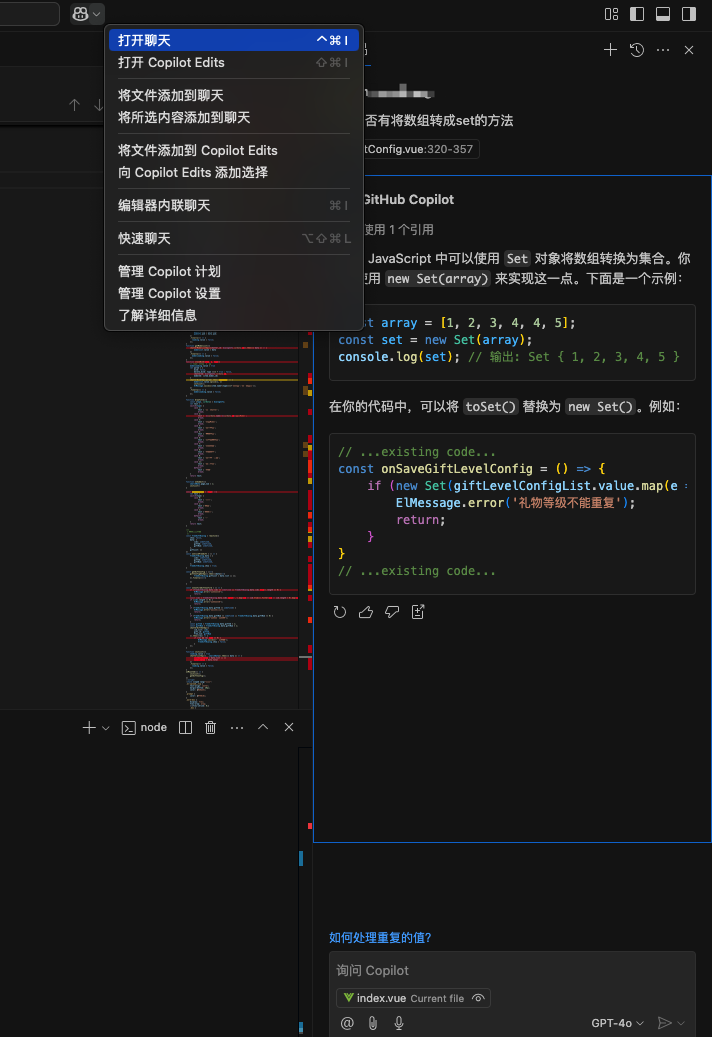Viewport: 712px width, 1037px height.
Task: Select the node terminal label
Action: (145, 727)
